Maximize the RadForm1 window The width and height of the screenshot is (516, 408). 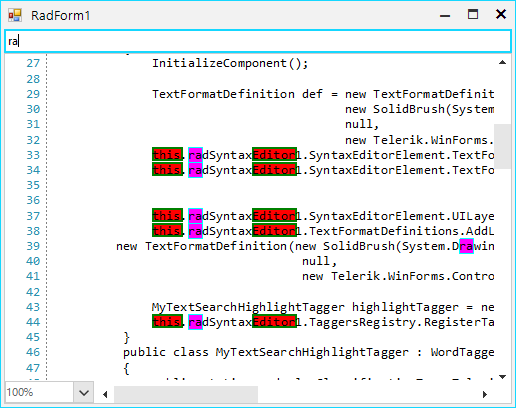click(473, 15)
